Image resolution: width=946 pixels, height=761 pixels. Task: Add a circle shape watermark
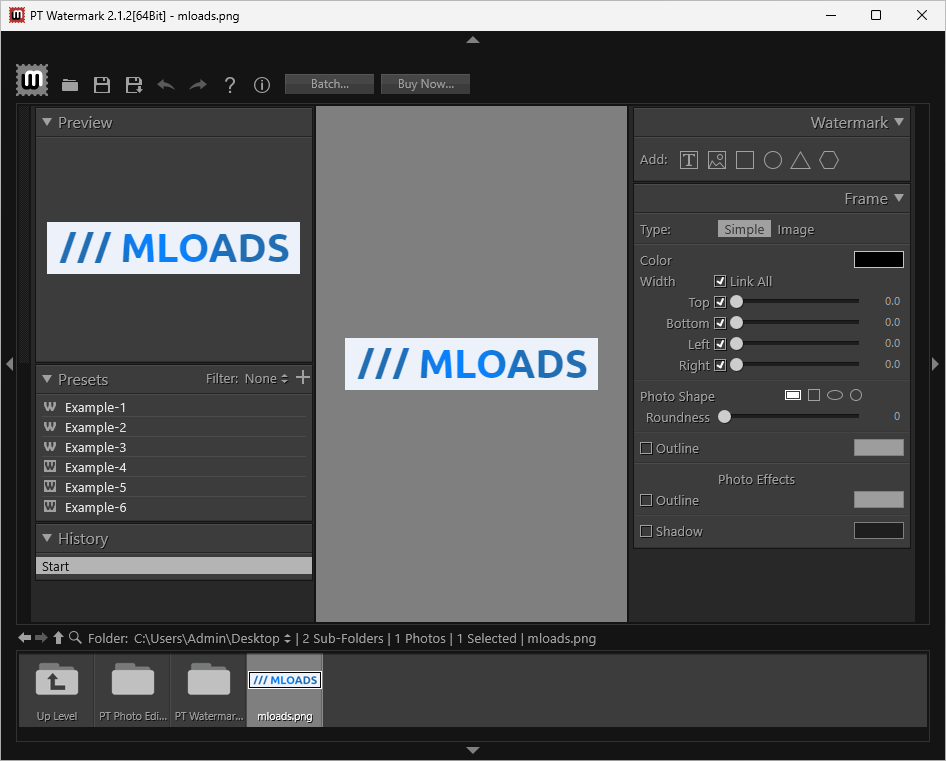pos(773,160)
